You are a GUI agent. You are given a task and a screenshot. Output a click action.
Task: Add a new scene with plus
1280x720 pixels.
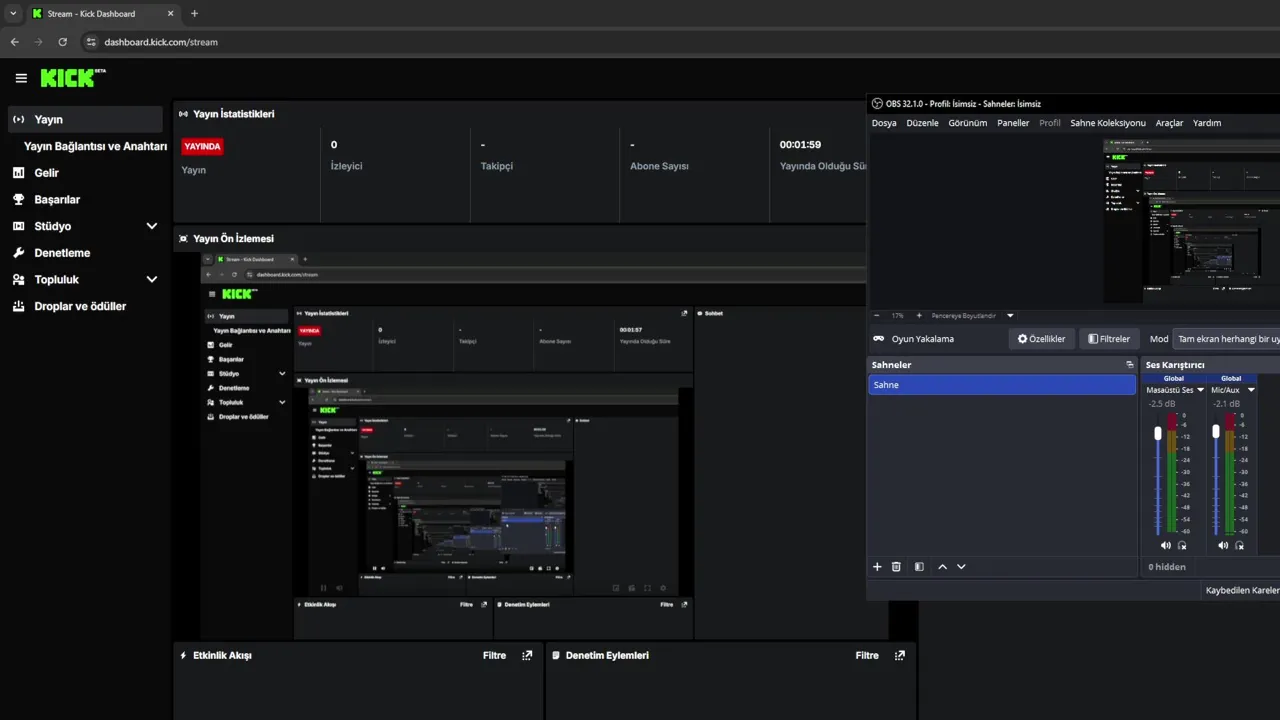coord(877,566)
